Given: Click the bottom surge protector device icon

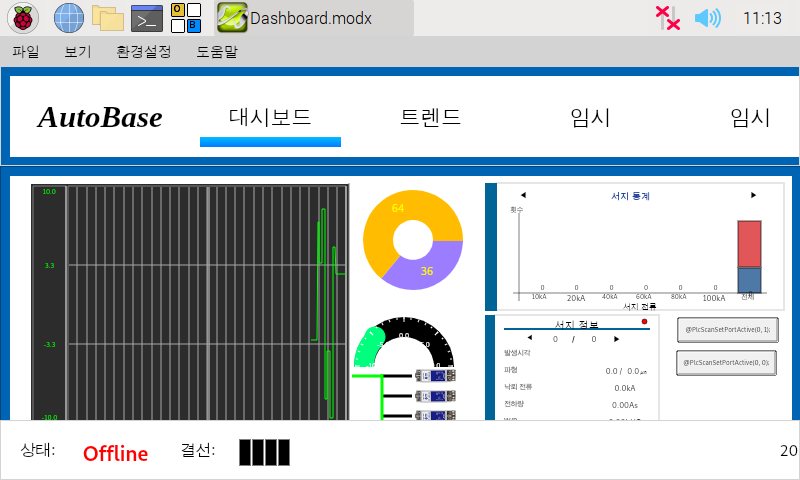Looking at the screenshot, I should click(x=435, y=415).
